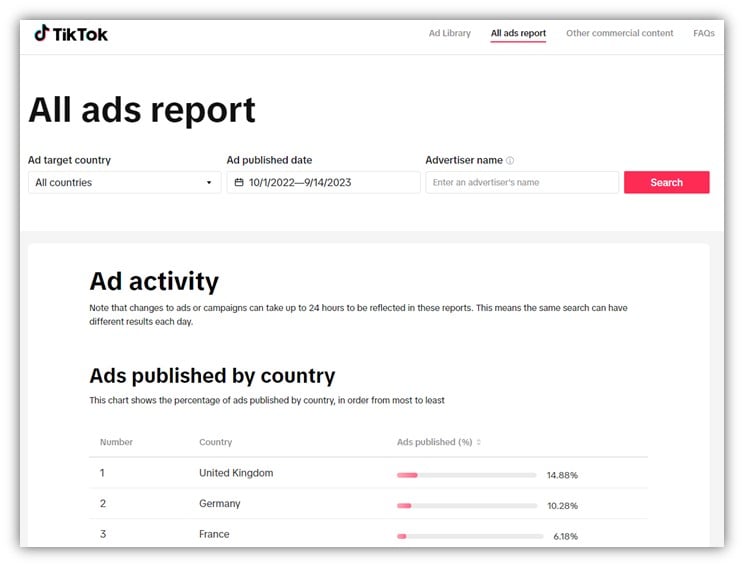Click the advertiser name input field
Viewport: 744px width, 567px height.
522,182
